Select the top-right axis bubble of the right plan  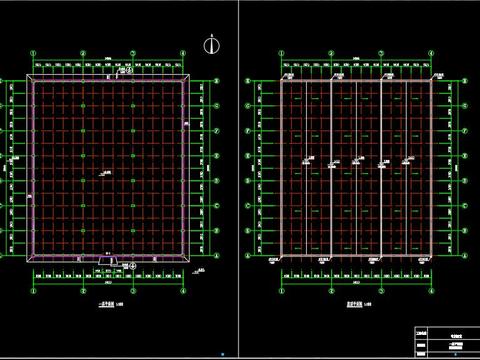[x=465, y=81]
